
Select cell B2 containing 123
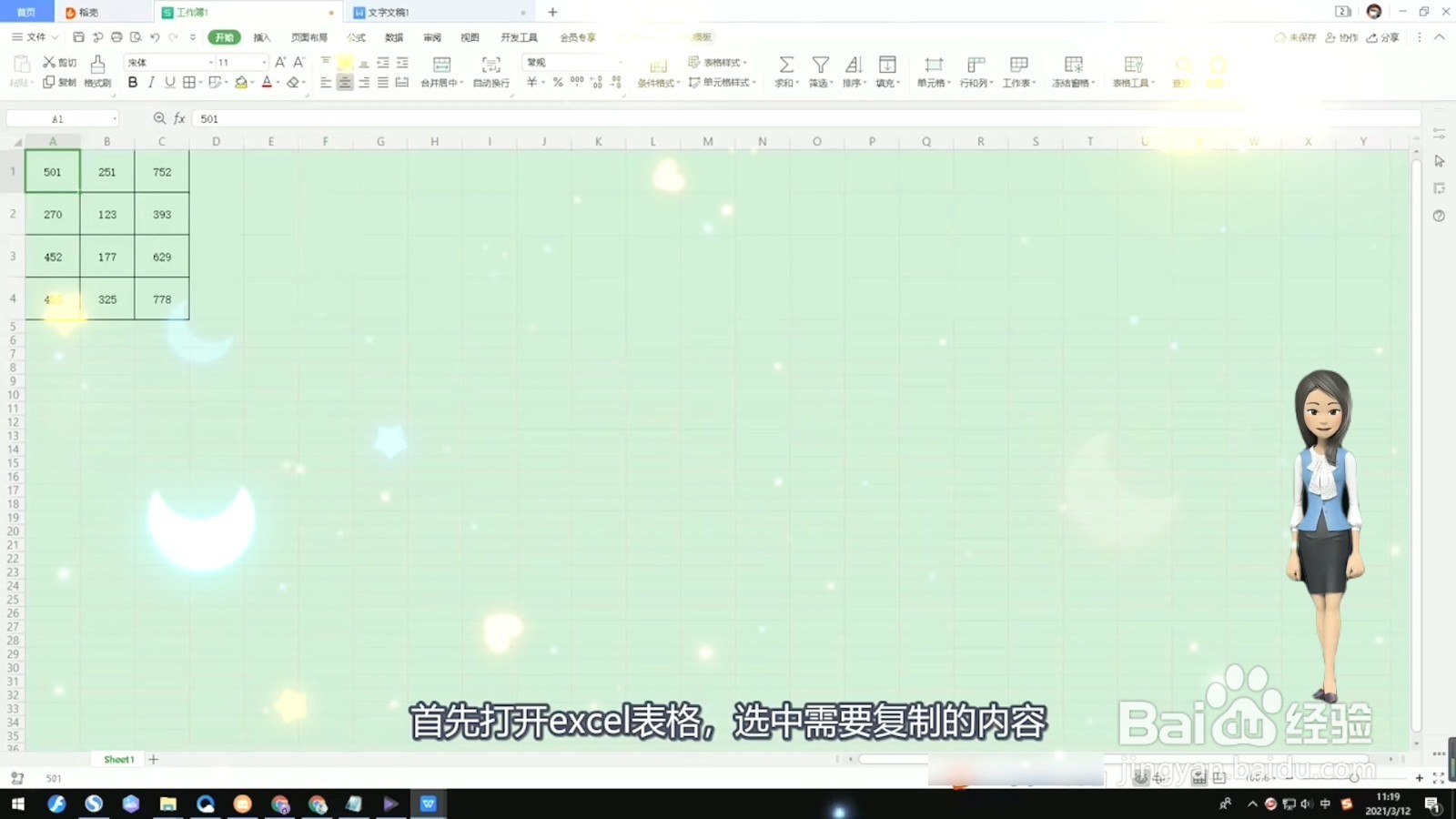(x=107, y=215)
